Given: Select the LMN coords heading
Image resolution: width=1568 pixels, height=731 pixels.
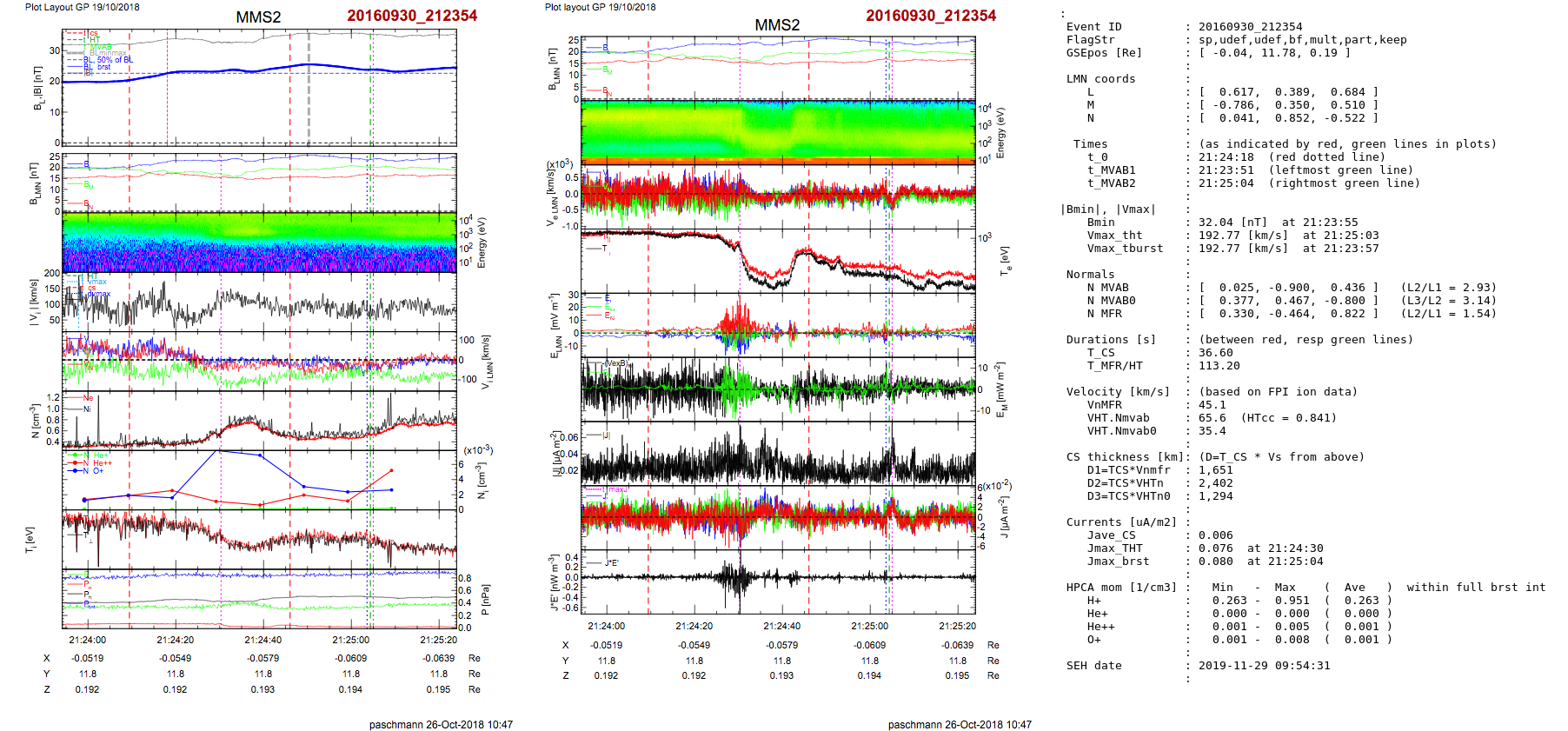Looking at the screenshot, I should [1100, 79].
